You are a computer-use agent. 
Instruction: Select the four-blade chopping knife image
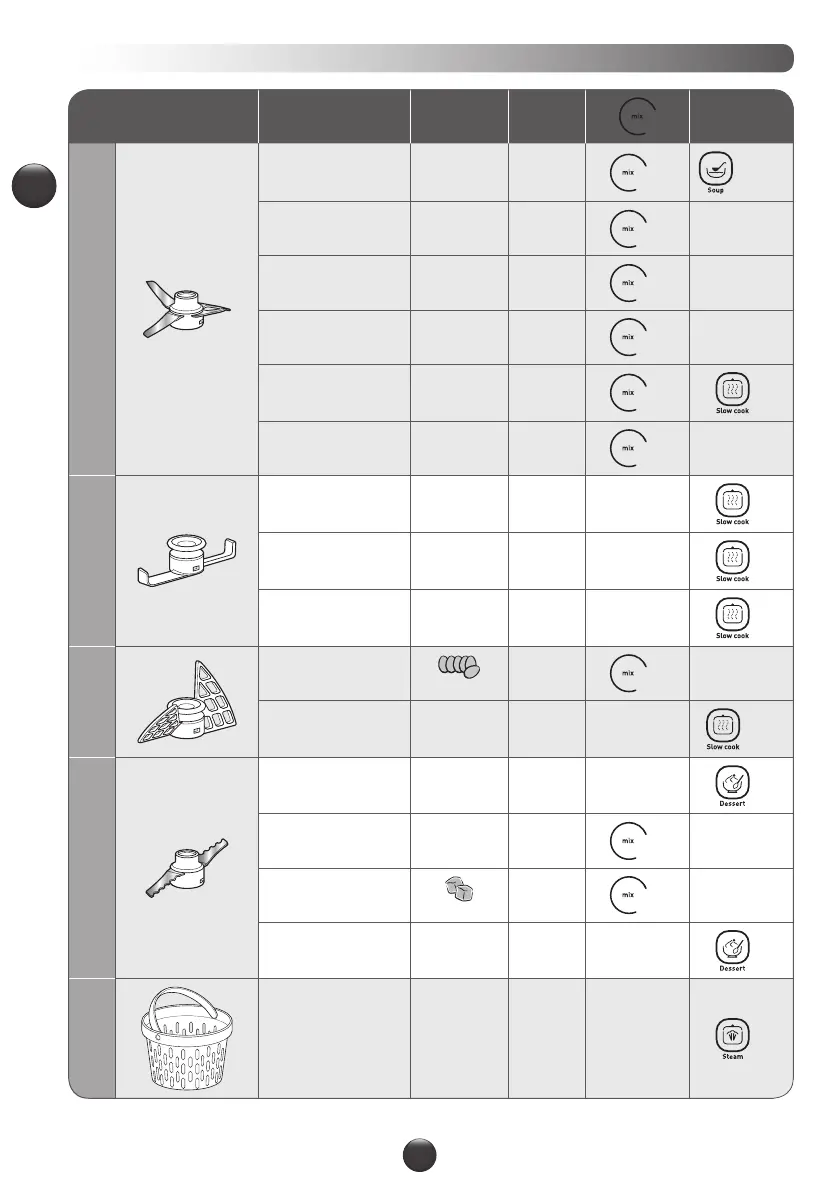click(x=187, y=311)
